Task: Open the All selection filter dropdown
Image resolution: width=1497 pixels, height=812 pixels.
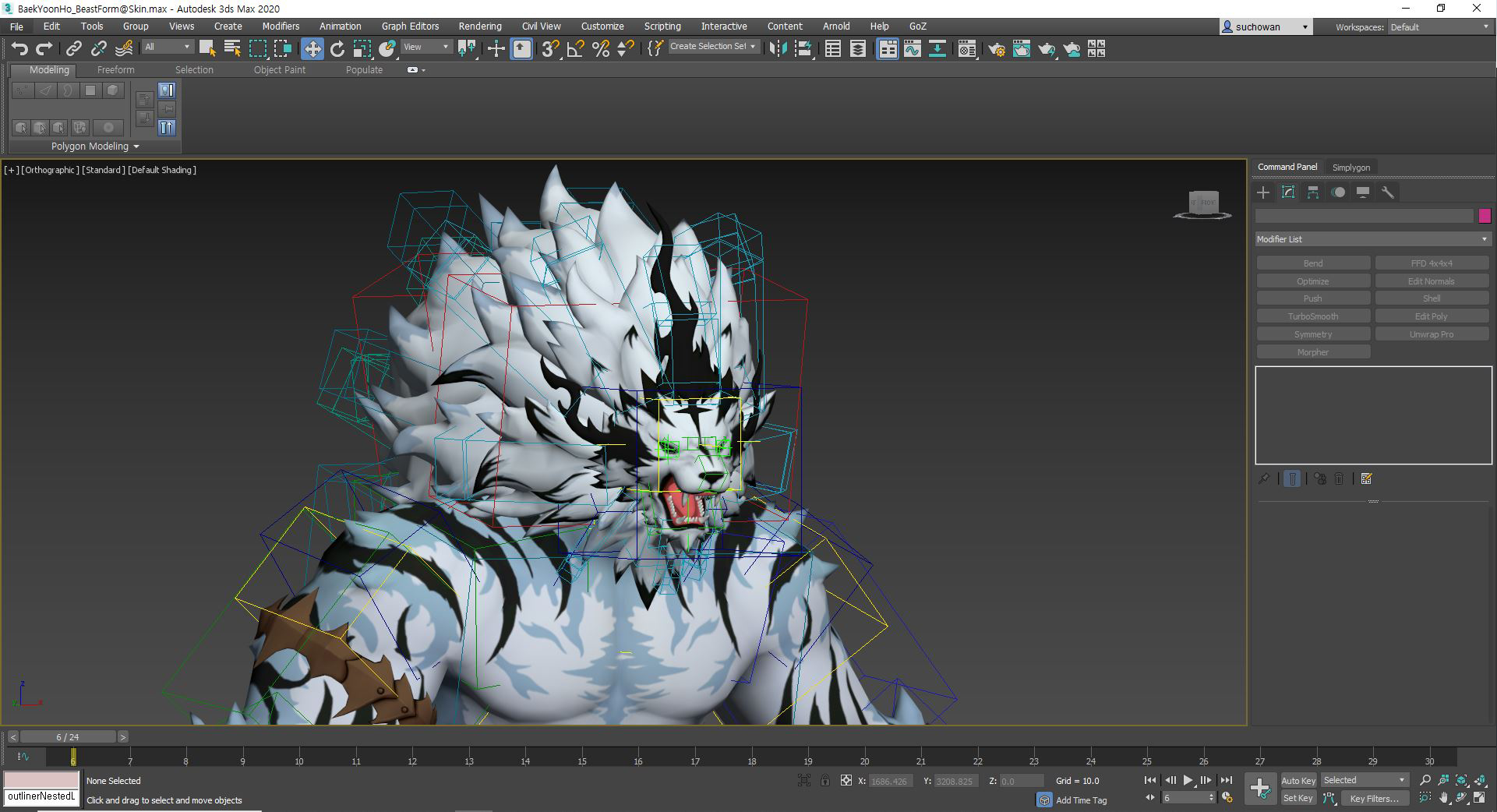Action: pyautogui.click(x=167, y=47)
